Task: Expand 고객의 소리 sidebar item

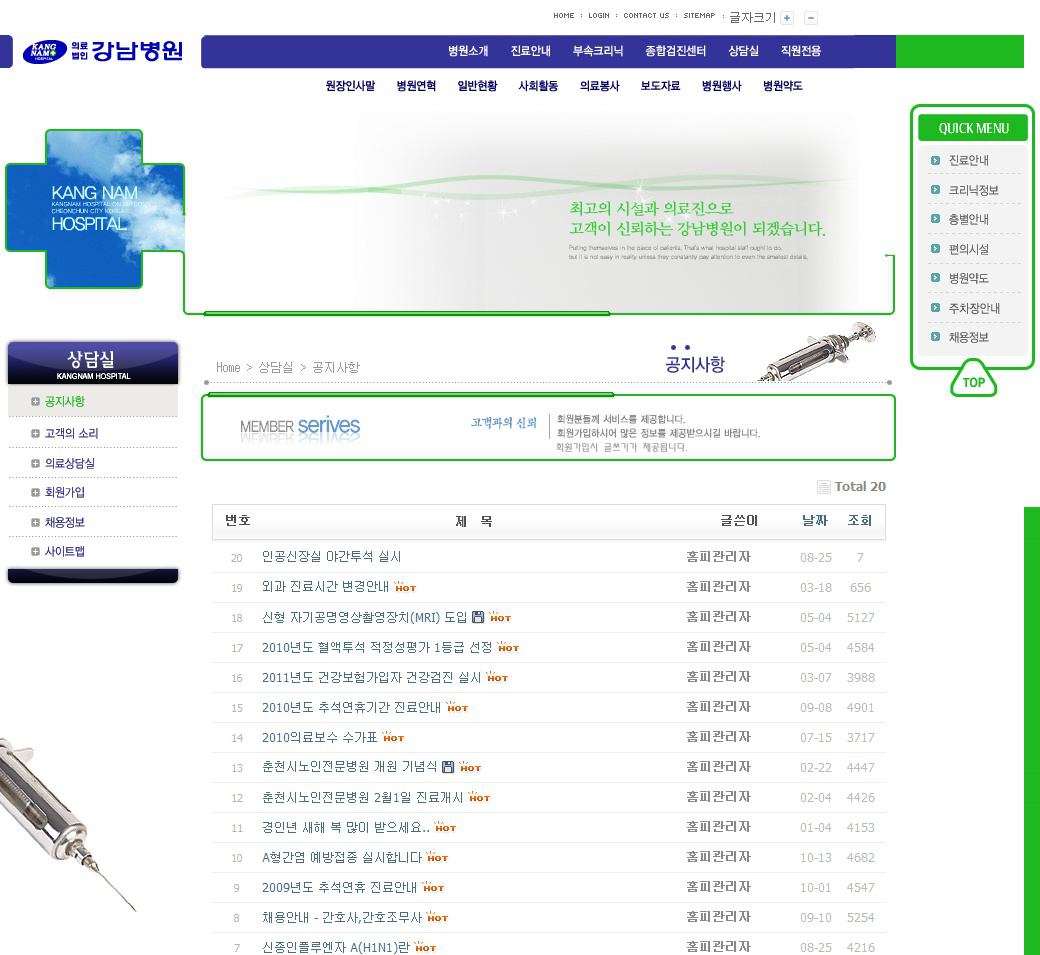Action: (36, 434)
